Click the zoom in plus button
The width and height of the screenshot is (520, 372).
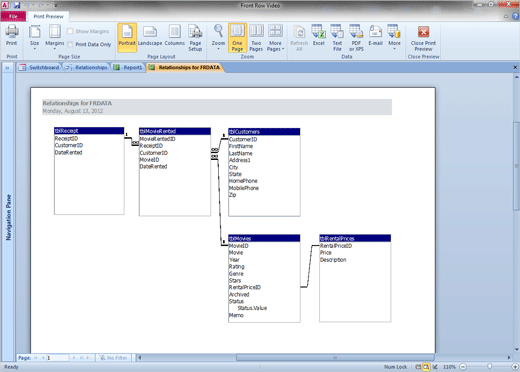(x=515, y=367)
